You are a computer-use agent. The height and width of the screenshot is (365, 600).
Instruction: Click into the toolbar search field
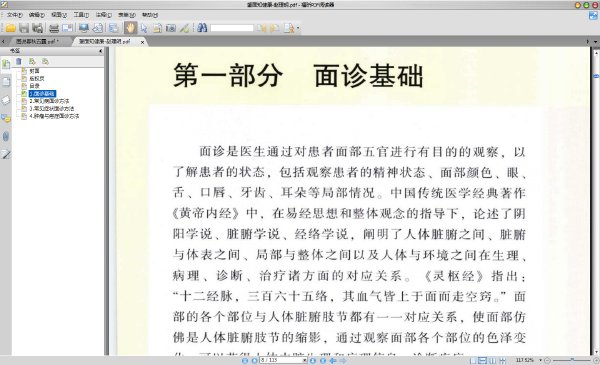pyautogui.click(x=232, y=28)
